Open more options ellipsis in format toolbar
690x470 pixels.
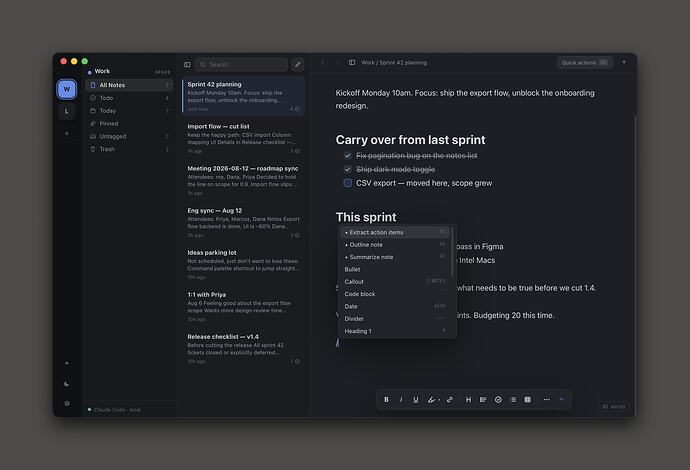point(547,400)
